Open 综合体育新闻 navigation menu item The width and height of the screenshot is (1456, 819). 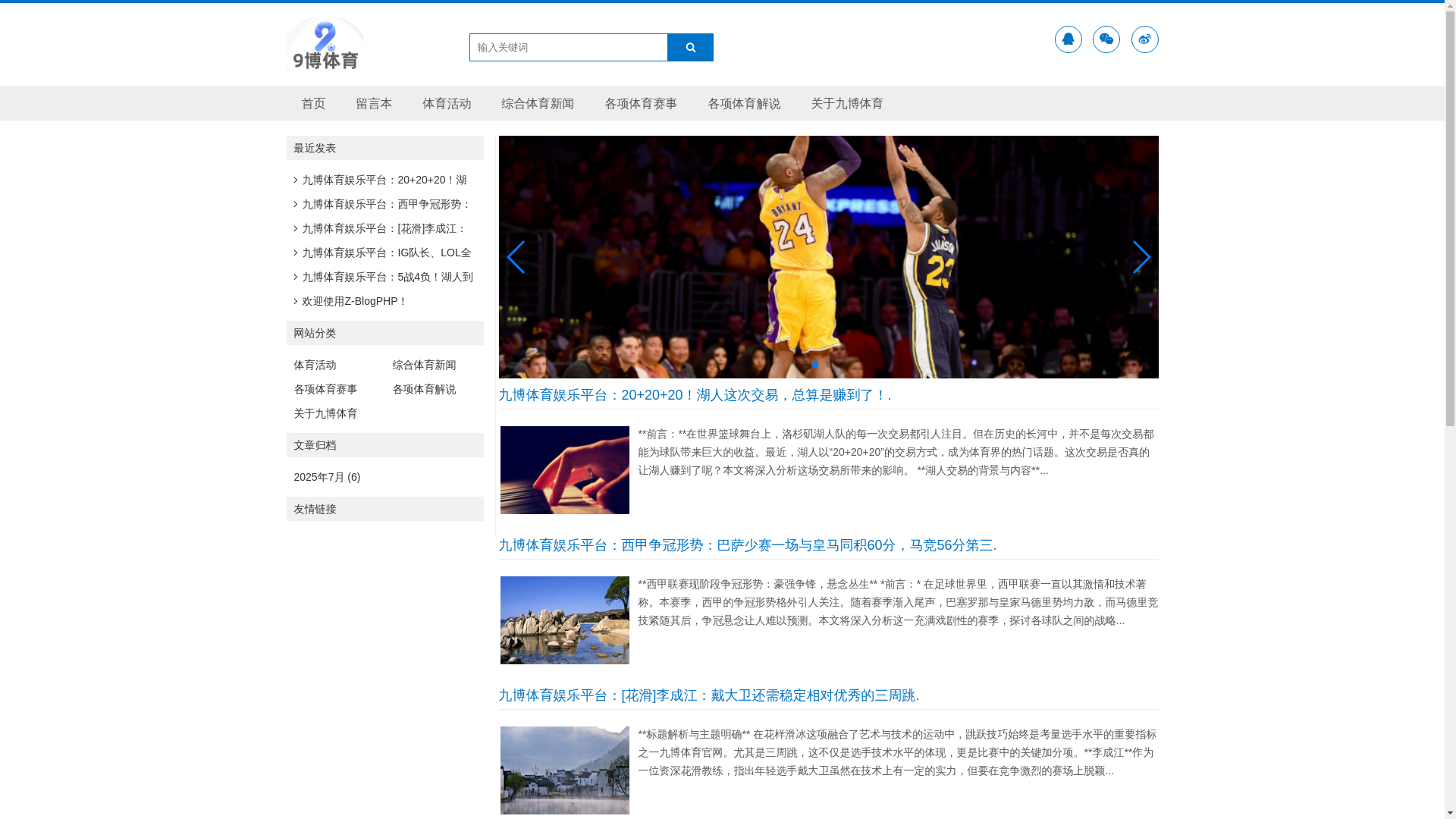point(538,104)
